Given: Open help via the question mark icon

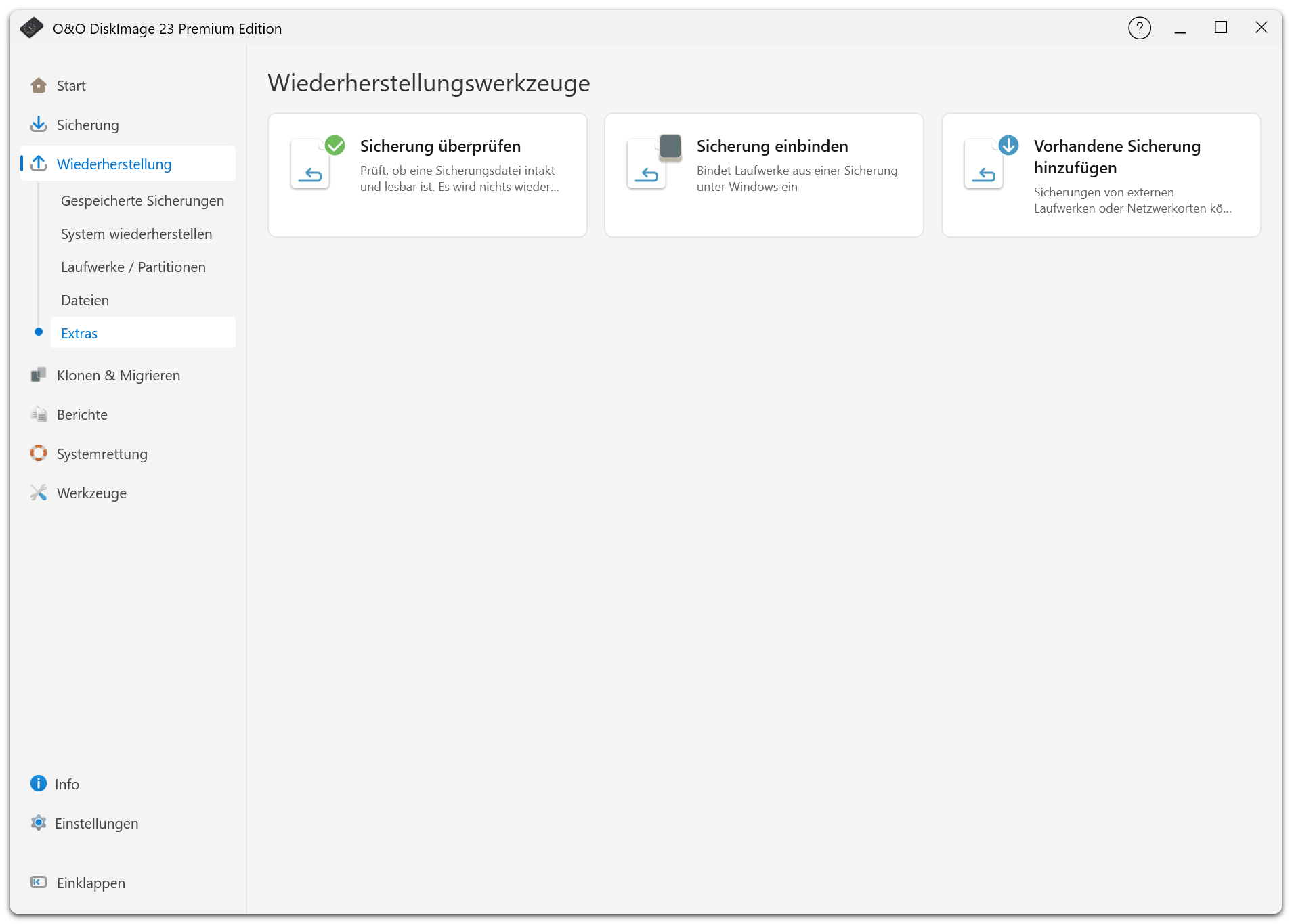Looking at the screenshot, I should click(x=1140, y=28).
